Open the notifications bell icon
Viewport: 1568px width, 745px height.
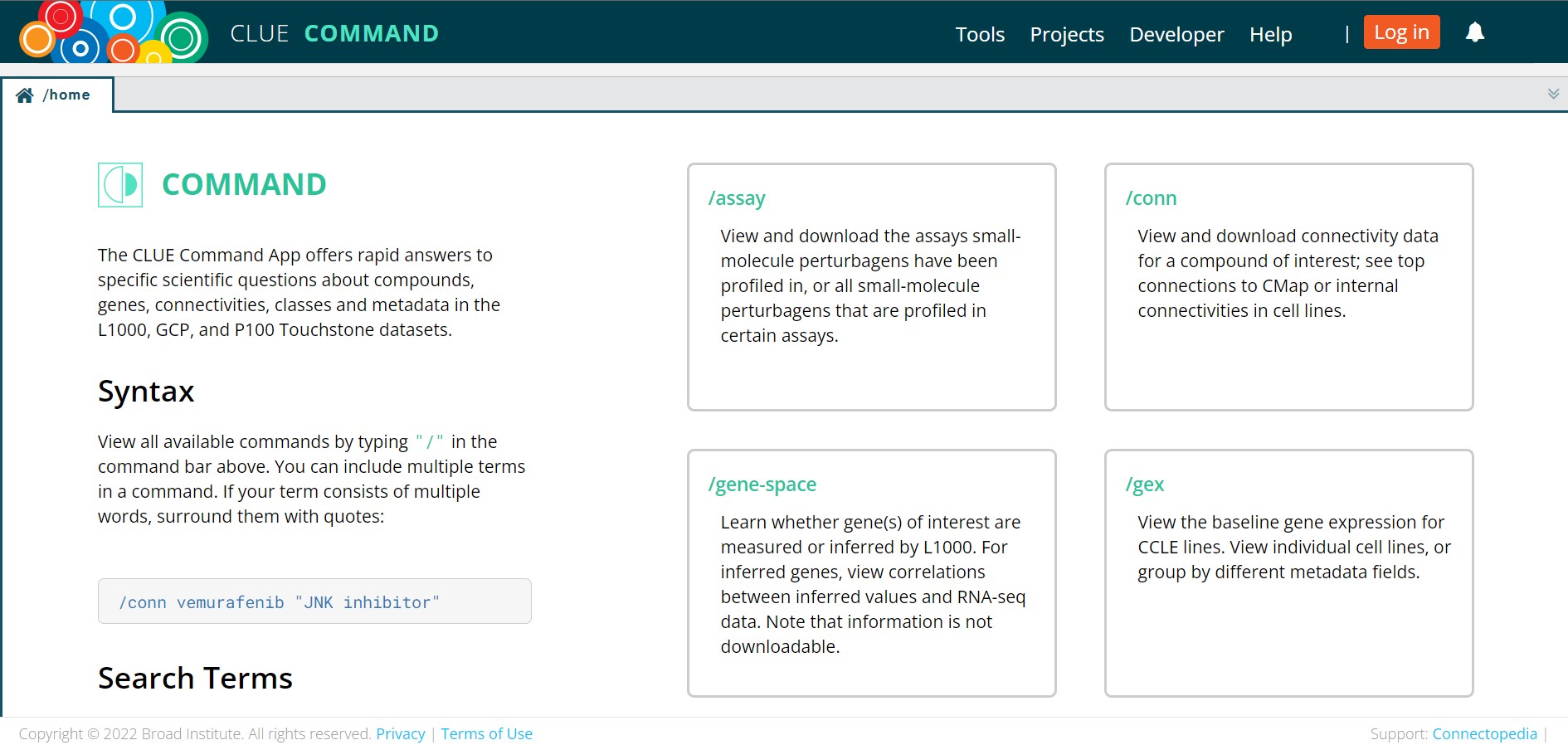(x=1474, y=32)
